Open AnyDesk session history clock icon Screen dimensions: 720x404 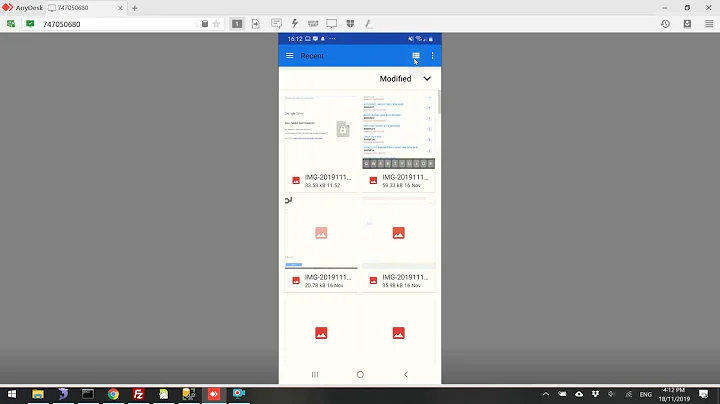pyautogui.click(x=665, y=24)
